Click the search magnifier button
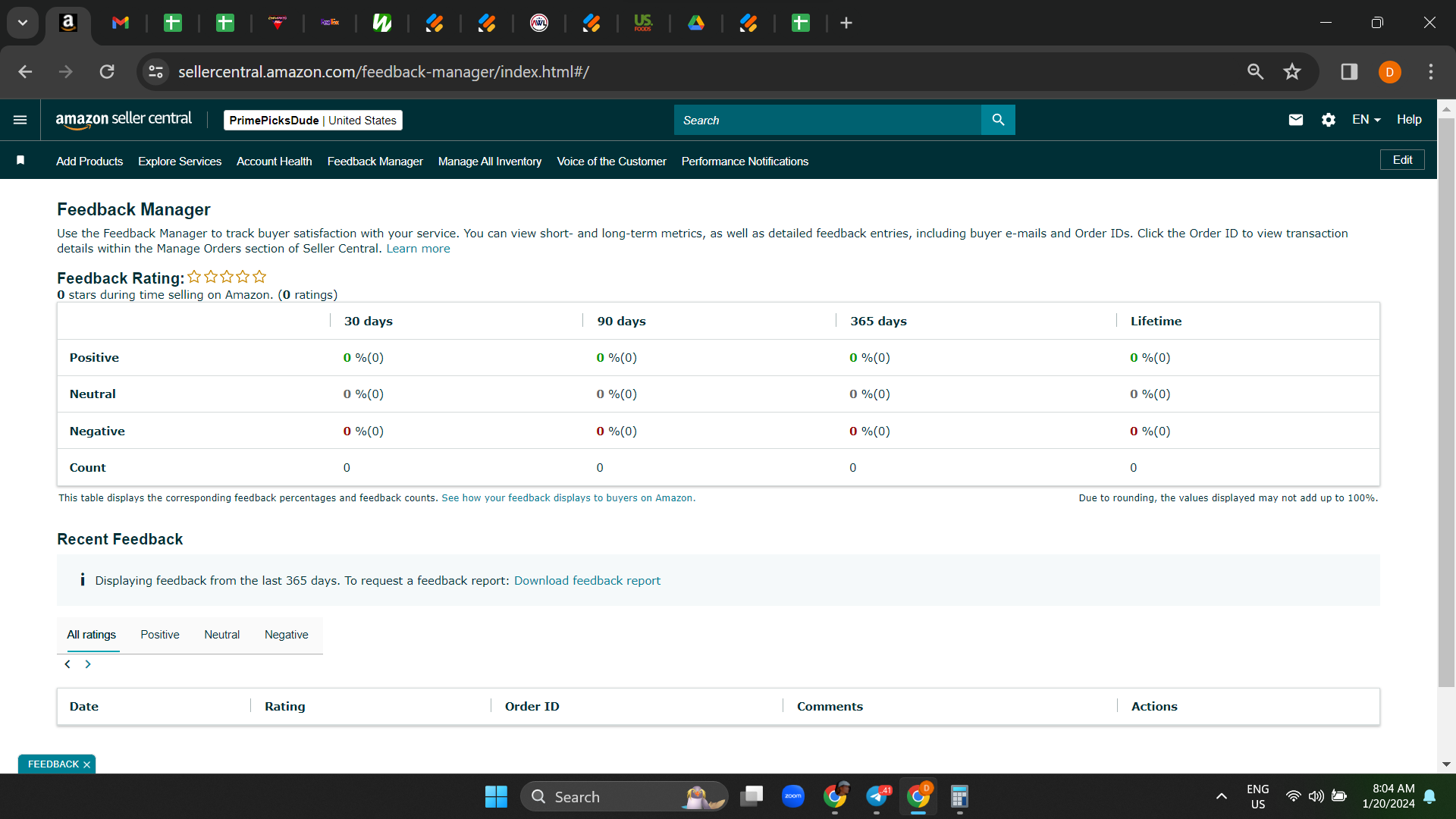1456x819 pixels. click(x=998, y=120)
